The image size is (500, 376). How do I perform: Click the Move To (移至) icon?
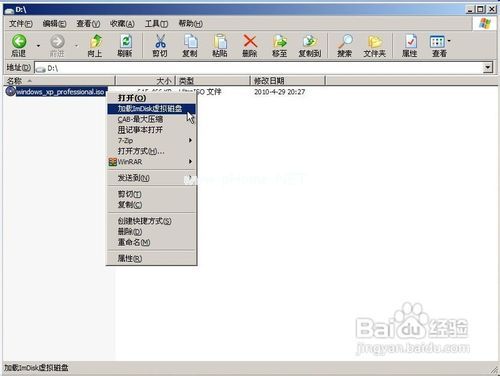pyautogui.click(x=280, y=42)
